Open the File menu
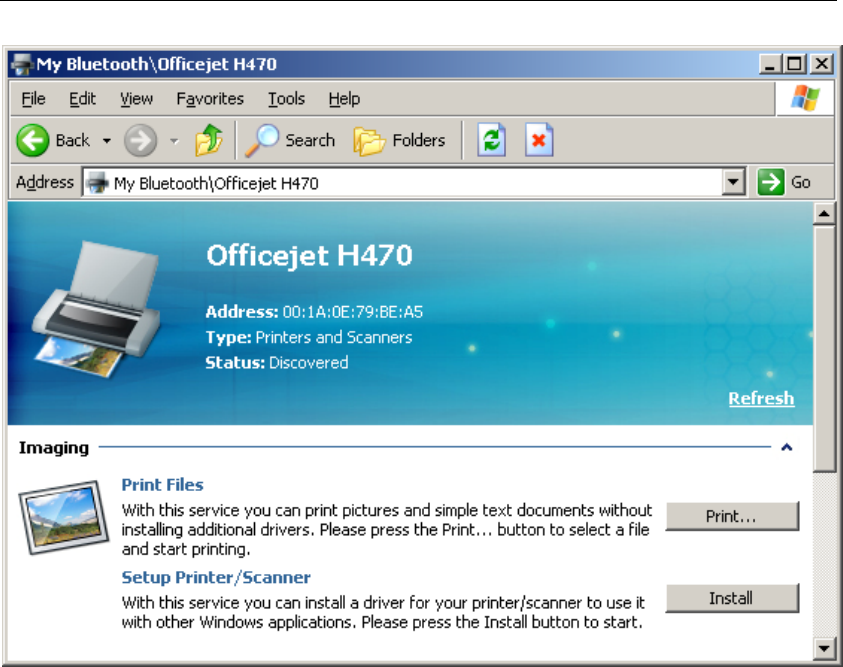The height and width of the screenshot is (667, 843). [x=33, y=99]
